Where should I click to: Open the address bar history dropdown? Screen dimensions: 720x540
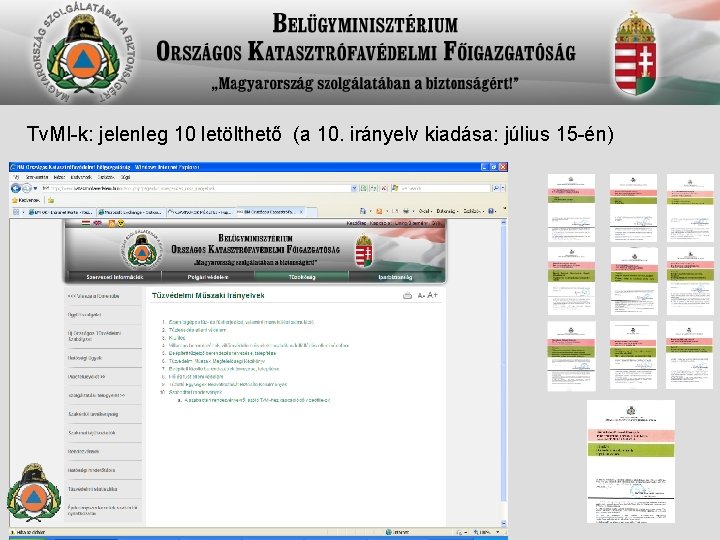pos(354,188)
